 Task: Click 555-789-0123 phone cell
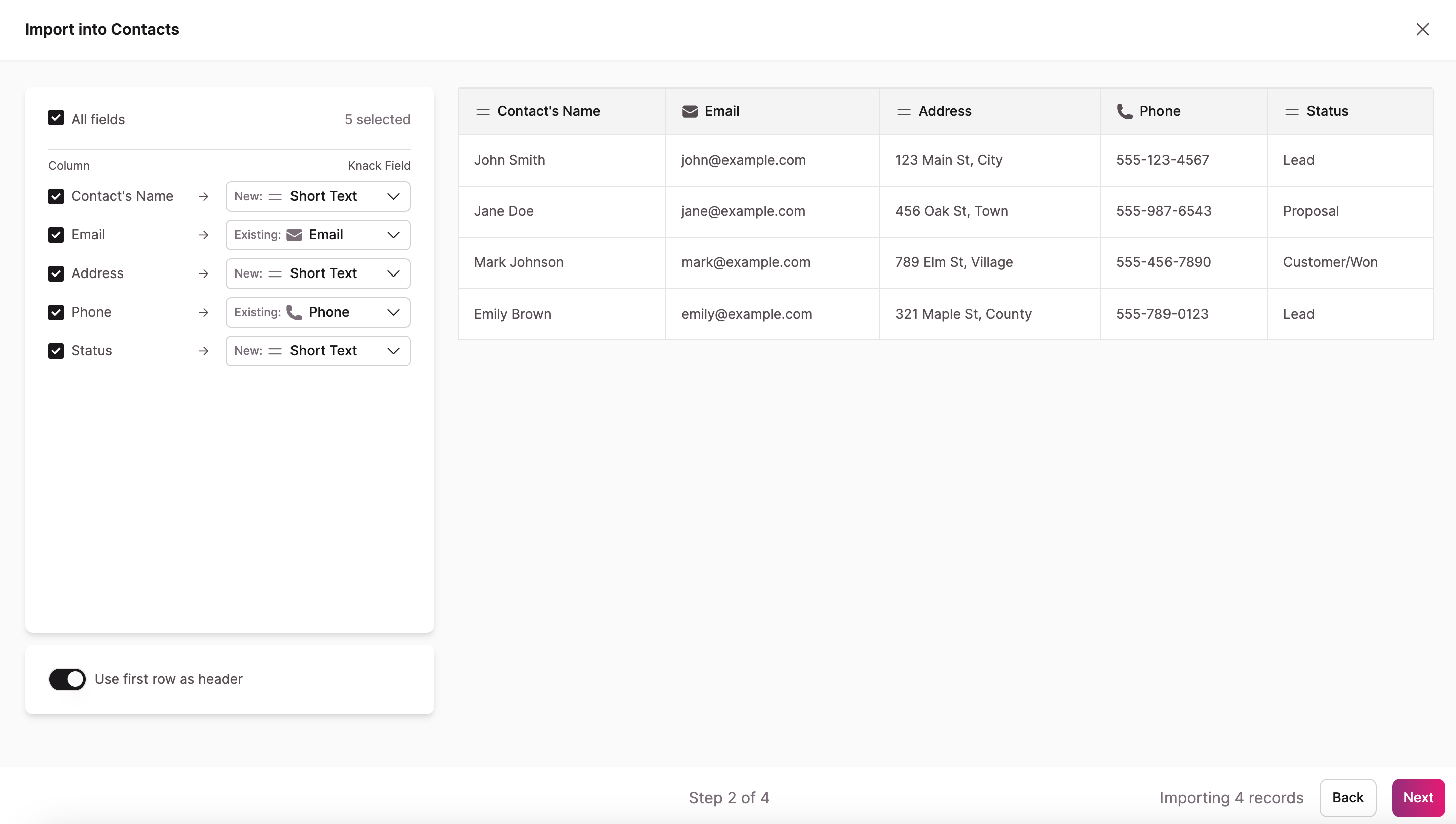(1184, 314)
